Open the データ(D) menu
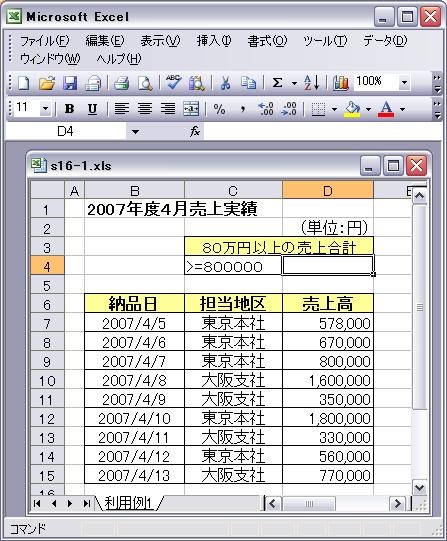This screenshot has height=541, width=447. [x=385, y=41]
